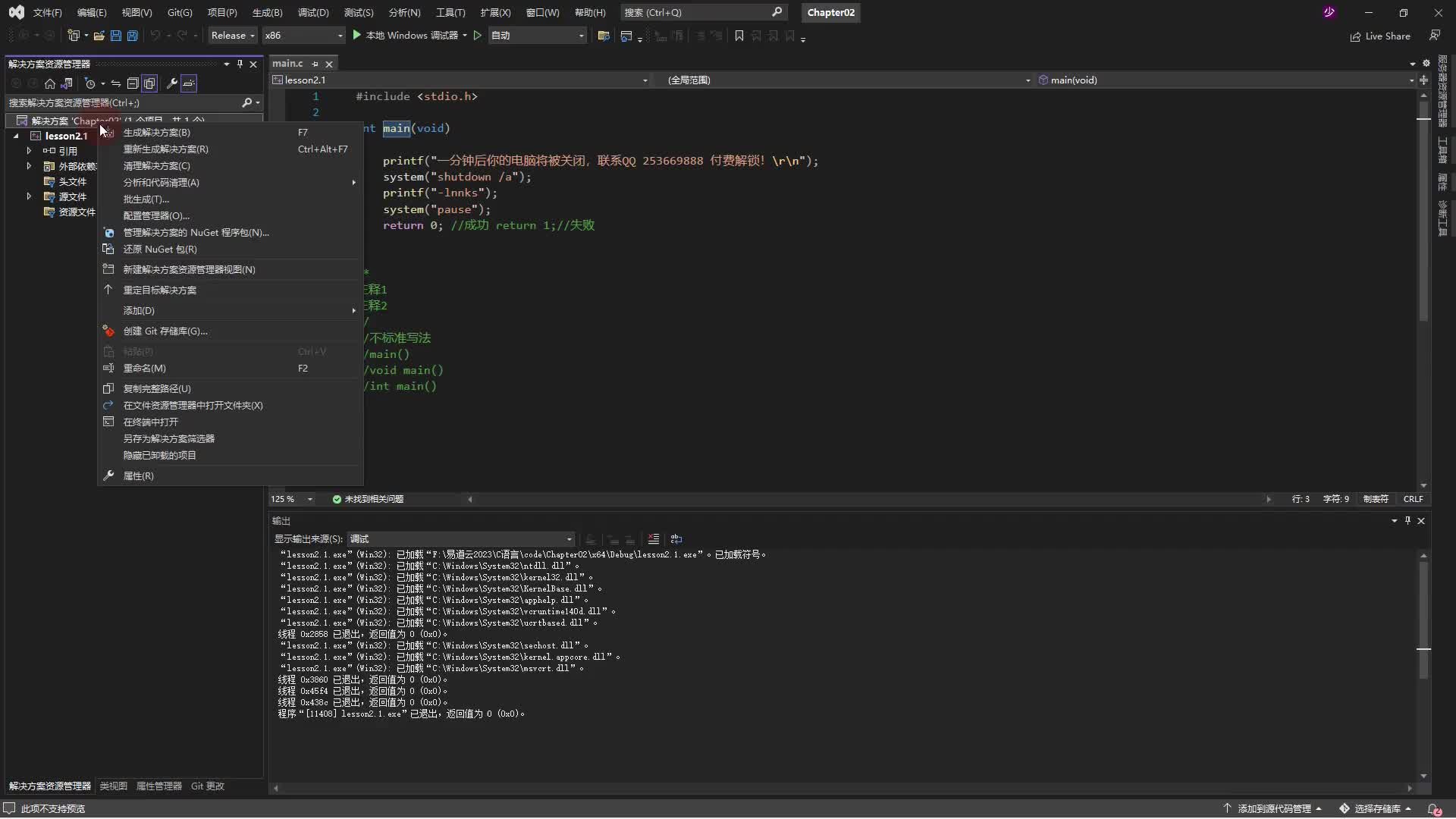Toggle word wrap in output panel
1456x819 pixels.
point(676,539)
